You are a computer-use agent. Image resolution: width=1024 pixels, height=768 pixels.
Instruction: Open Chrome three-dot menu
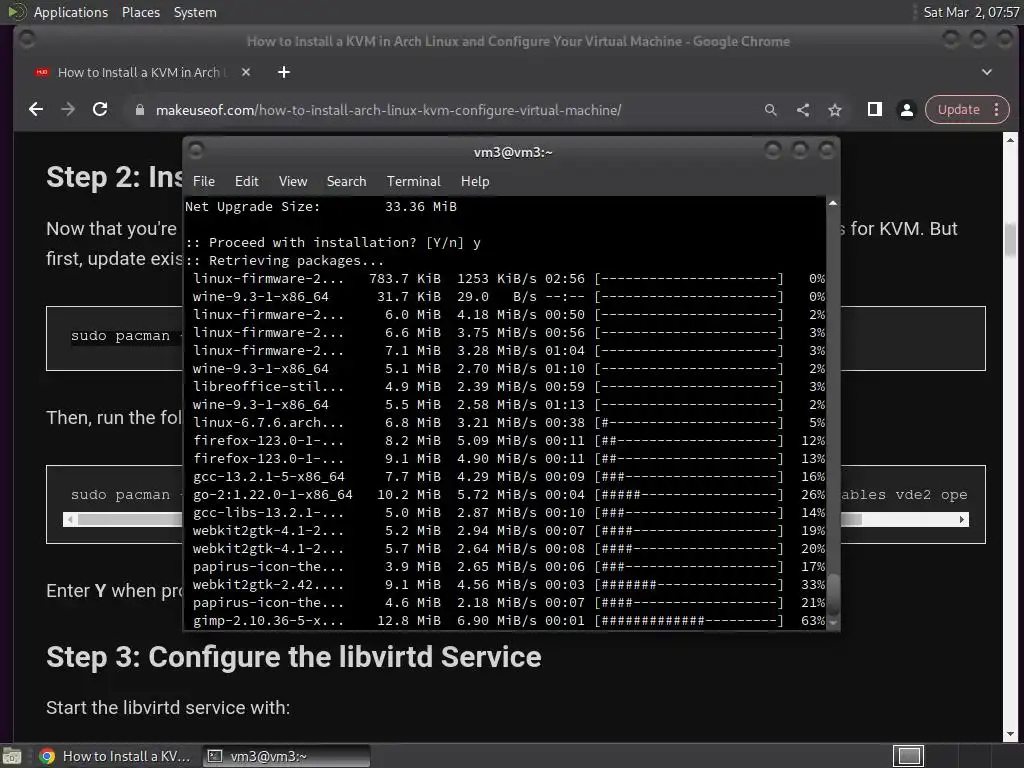pyautogui.click(x=997, y=110)
